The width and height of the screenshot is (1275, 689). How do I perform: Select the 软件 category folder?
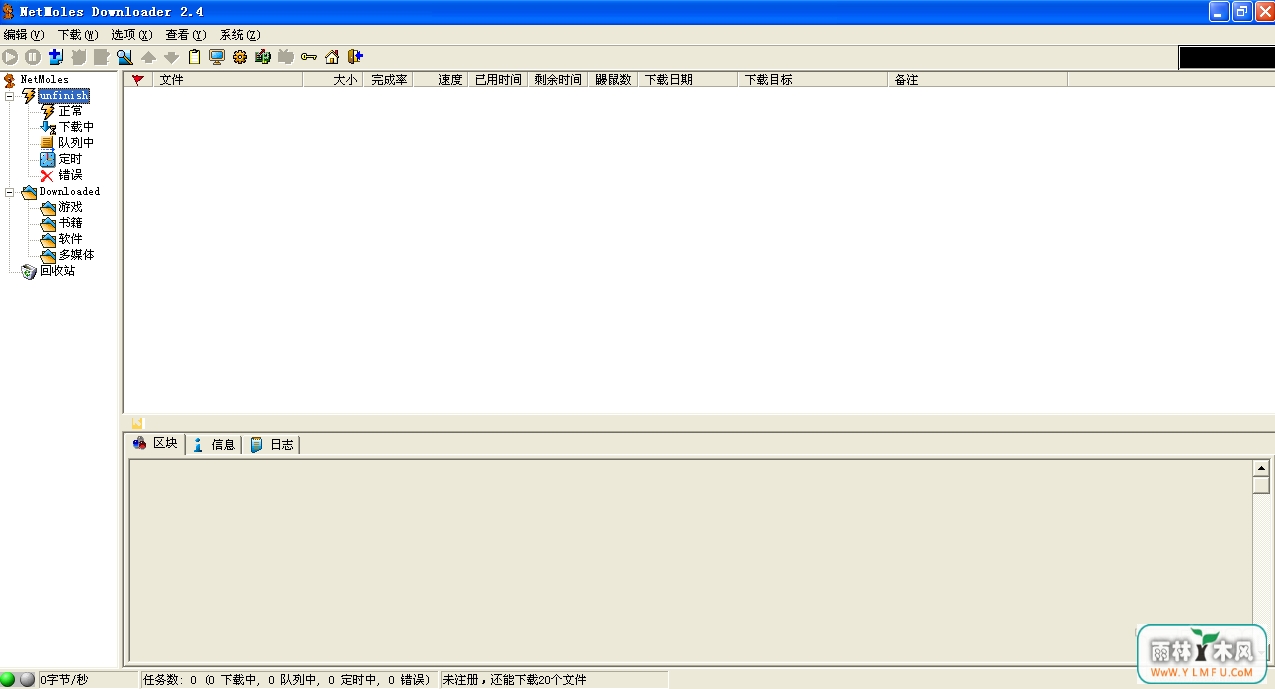tap(70, 239)
